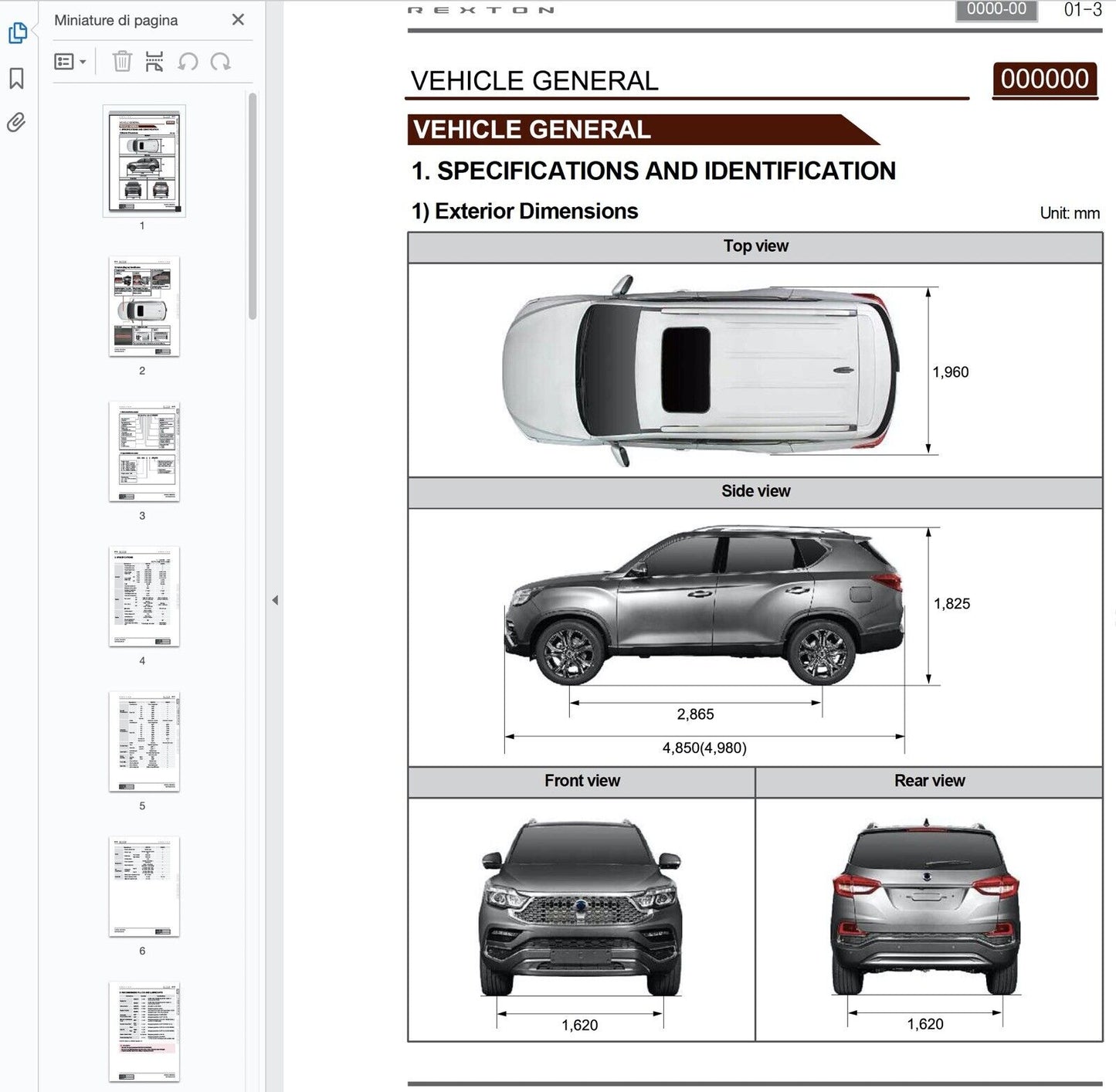
Task: Collapse the navigation pane with arrow
Action: point(275,600)
